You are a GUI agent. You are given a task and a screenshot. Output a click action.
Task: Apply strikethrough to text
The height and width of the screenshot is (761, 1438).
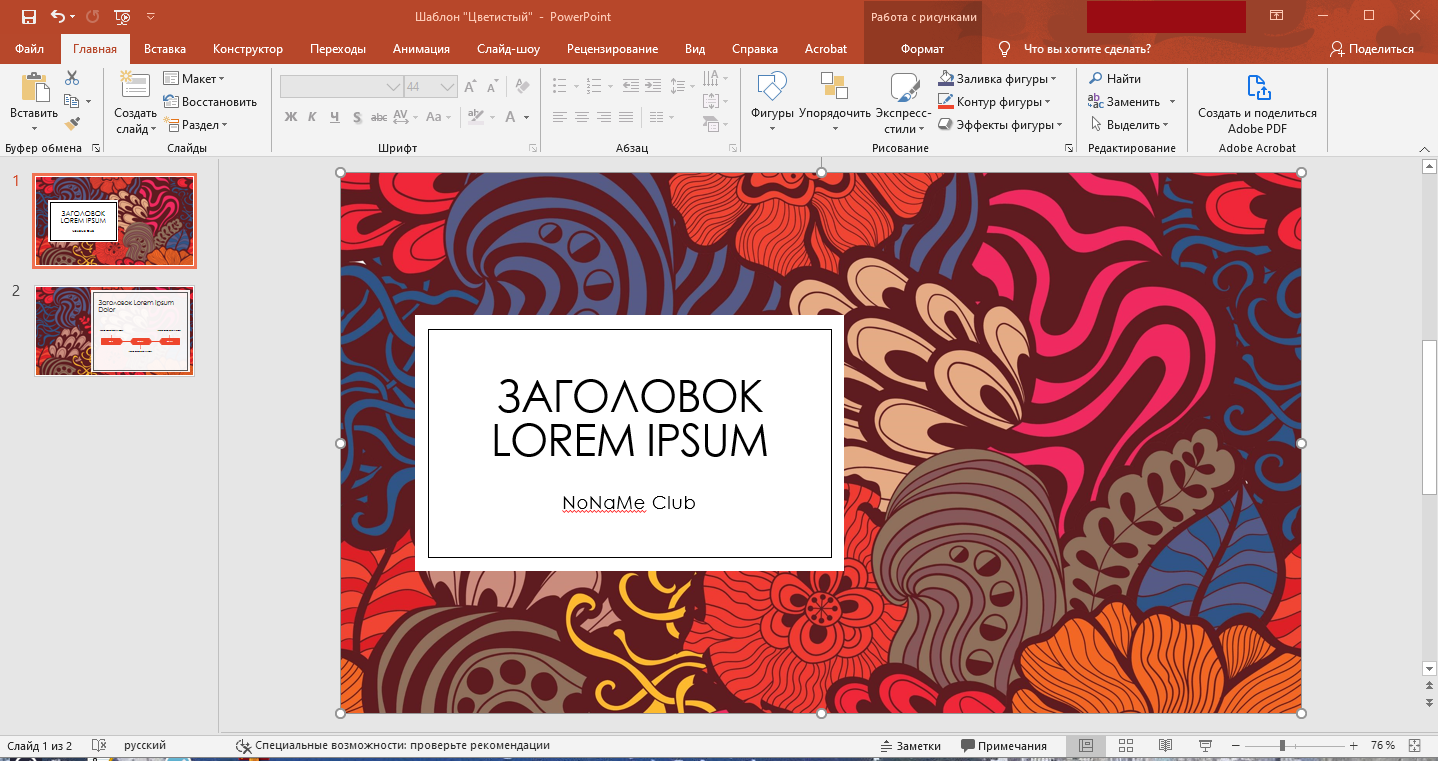[379, 117]
